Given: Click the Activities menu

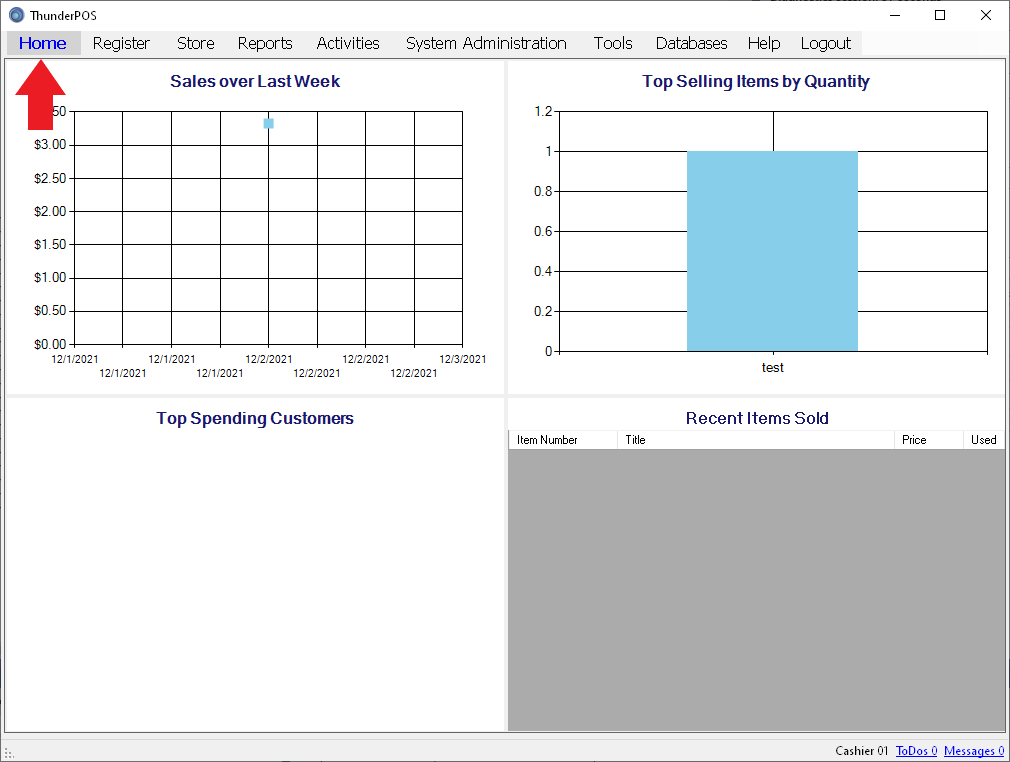Looking at the screenshot, I should point(348,43).
